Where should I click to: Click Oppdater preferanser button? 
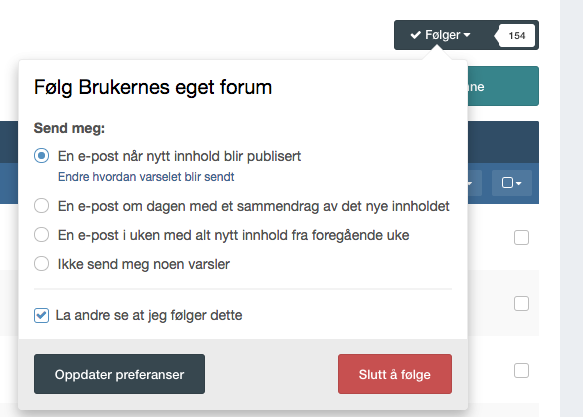119,374
